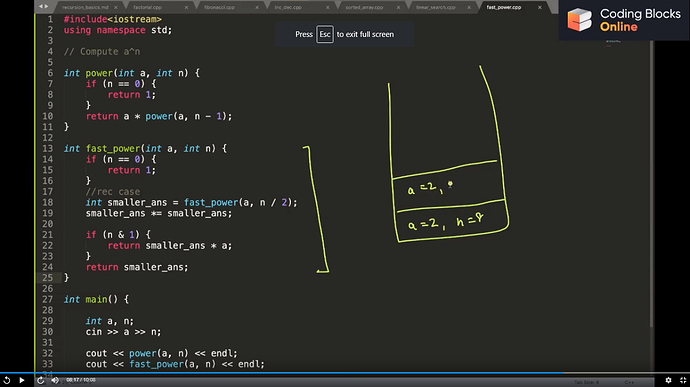Select the fibonacci.cpp tab
The image size is (690, 387).
(x=219, y=7)
